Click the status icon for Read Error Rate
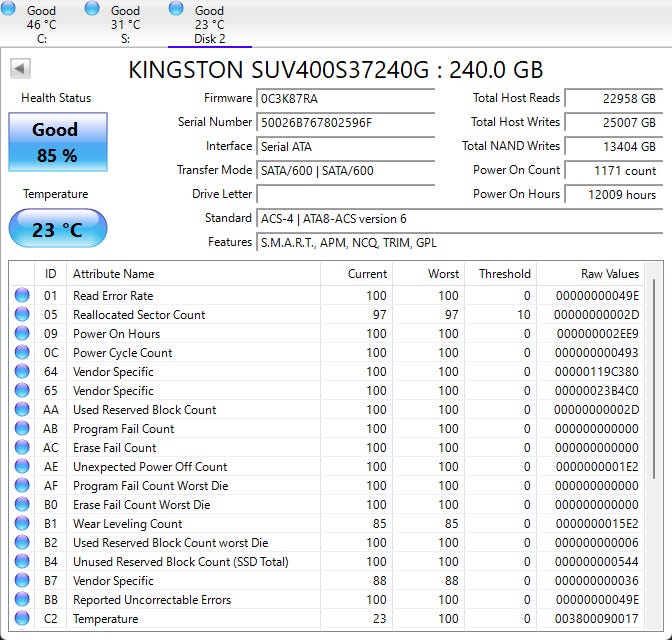 [x=22, y=296]
